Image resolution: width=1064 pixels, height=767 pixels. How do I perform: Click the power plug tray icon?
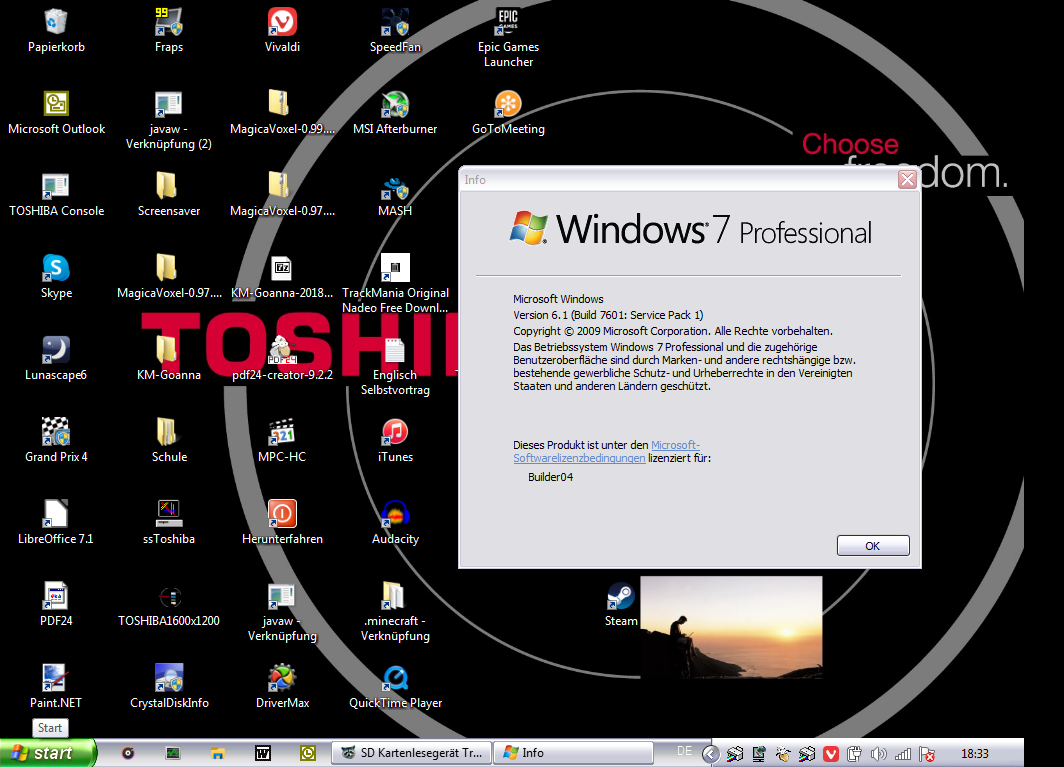click(x=854, y=753)
